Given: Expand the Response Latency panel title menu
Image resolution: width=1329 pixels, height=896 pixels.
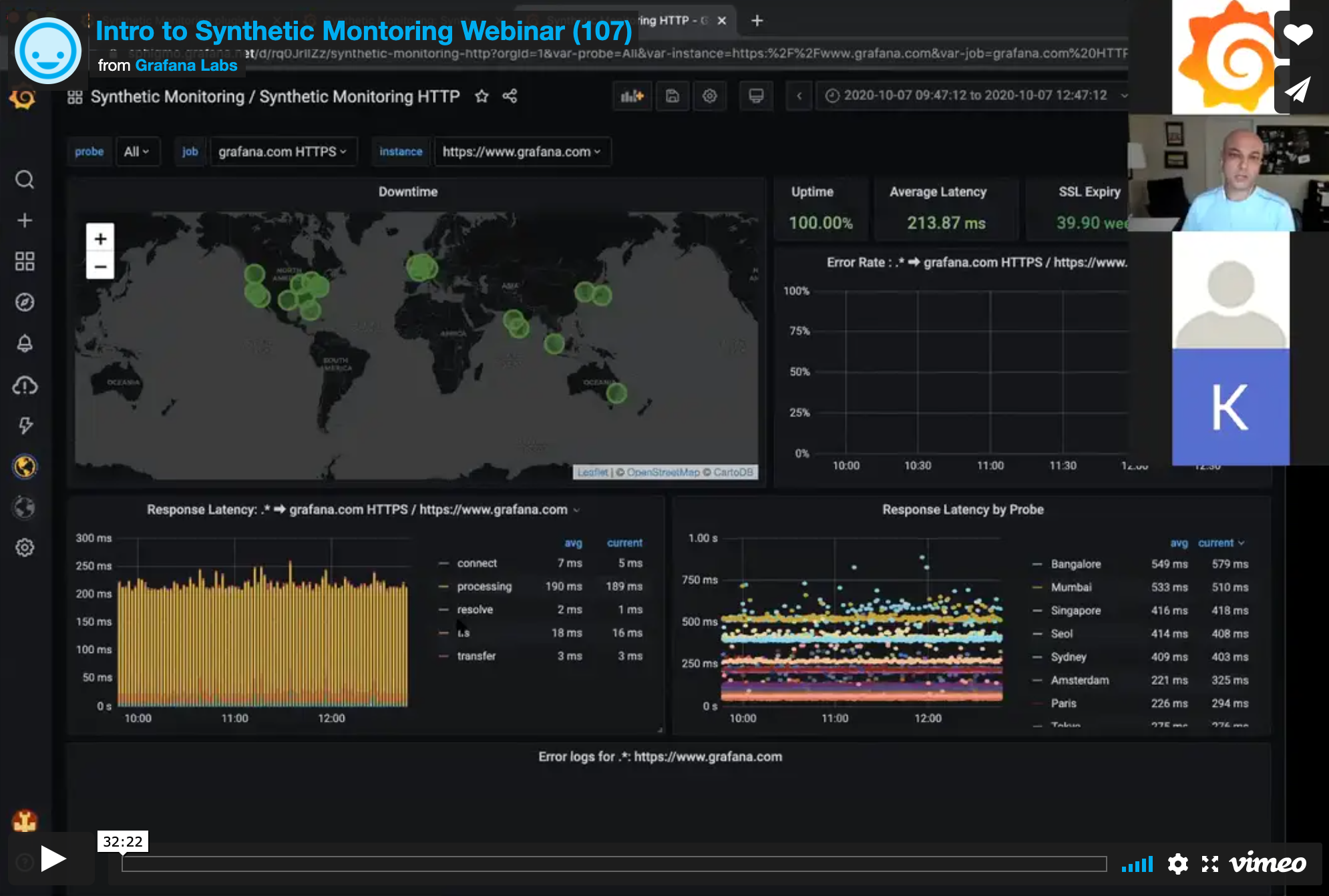Looking at the screenshot, I should click(x=576, y=510).
